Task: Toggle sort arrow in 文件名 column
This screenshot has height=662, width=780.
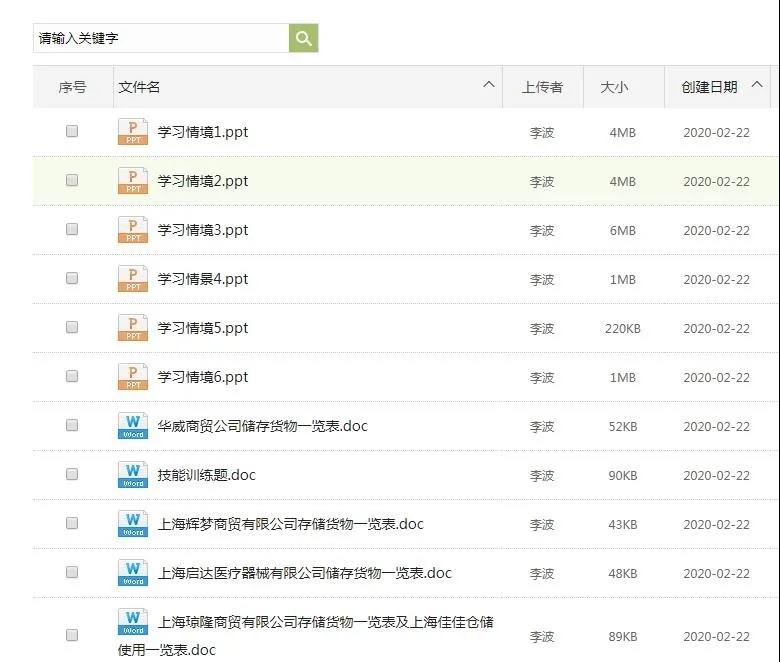Action: coord(489,85)
